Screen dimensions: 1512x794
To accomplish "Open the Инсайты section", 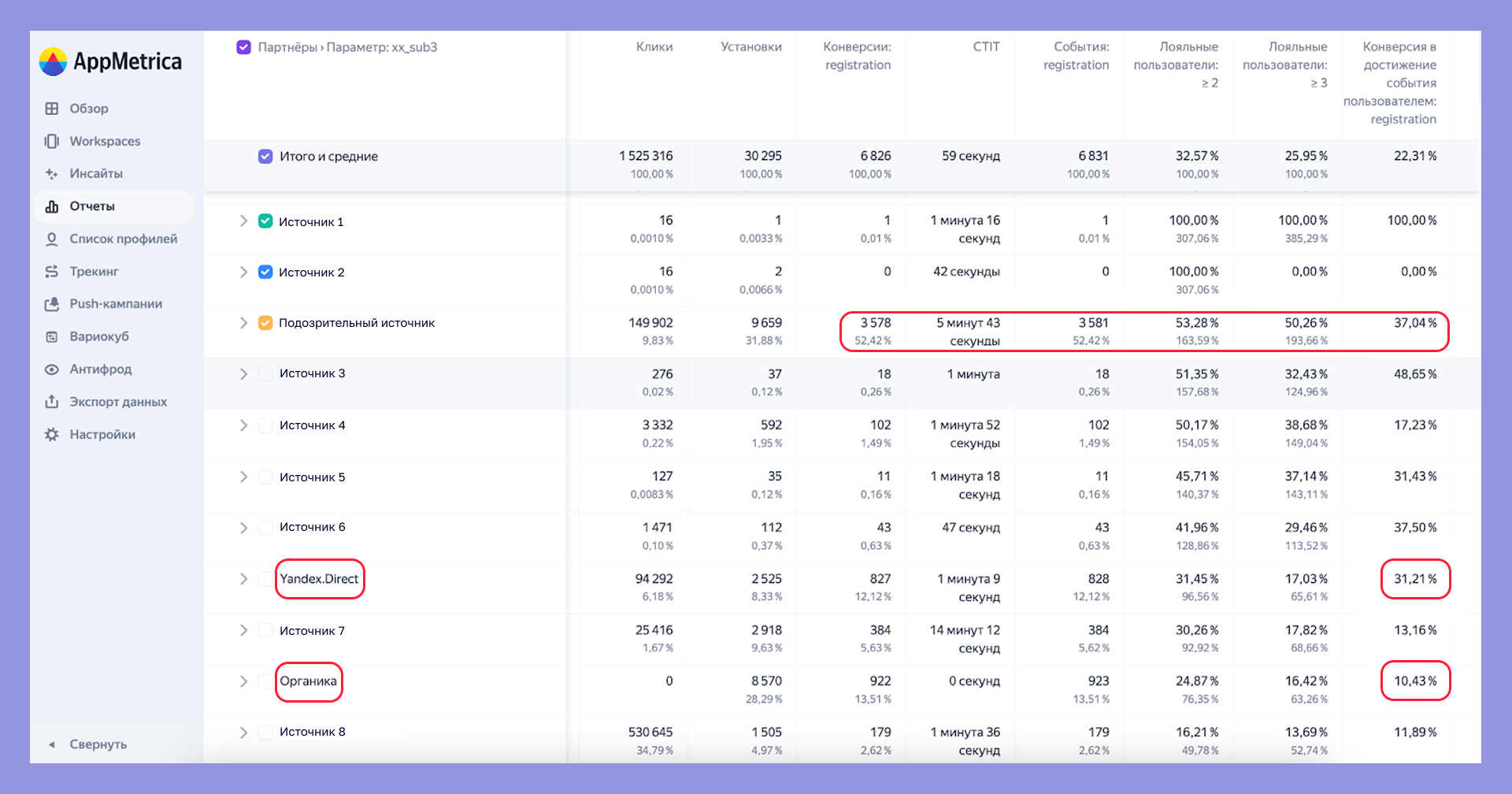I will coord(113,173).
